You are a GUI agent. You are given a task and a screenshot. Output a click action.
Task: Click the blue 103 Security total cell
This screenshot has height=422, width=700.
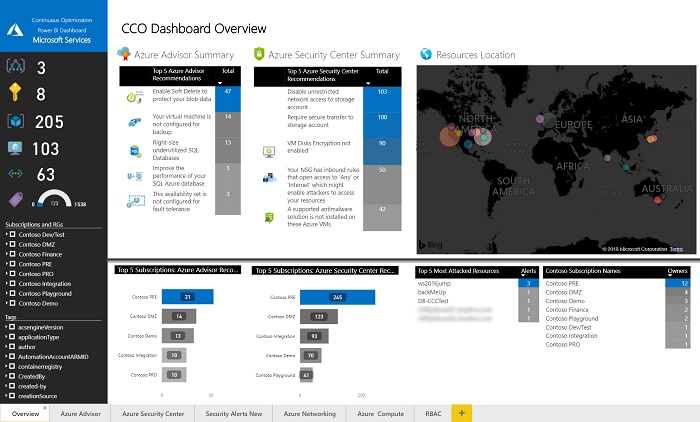(382, 99)
